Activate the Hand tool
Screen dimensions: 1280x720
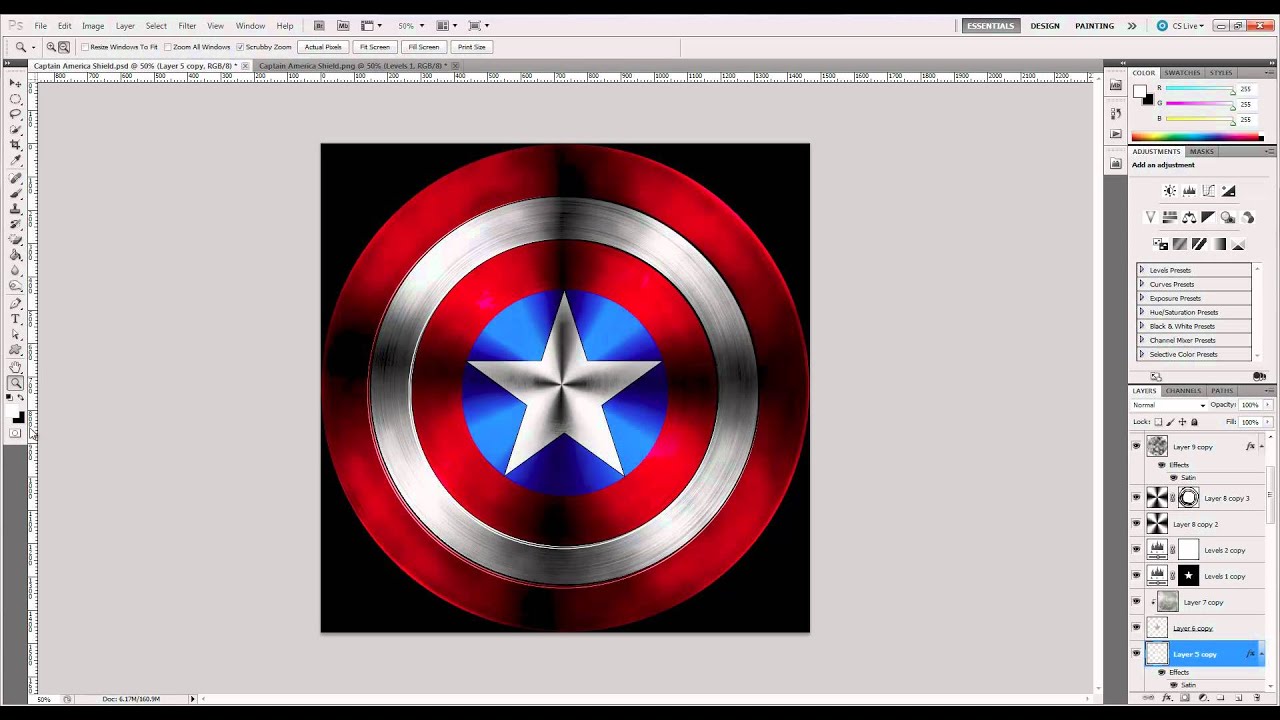coord(16,367)
